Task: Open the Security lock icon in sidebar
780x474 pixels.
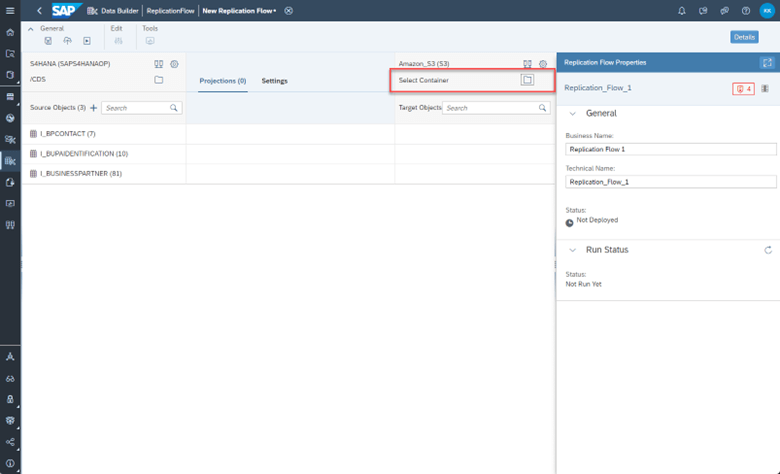Action: point(10,399)
